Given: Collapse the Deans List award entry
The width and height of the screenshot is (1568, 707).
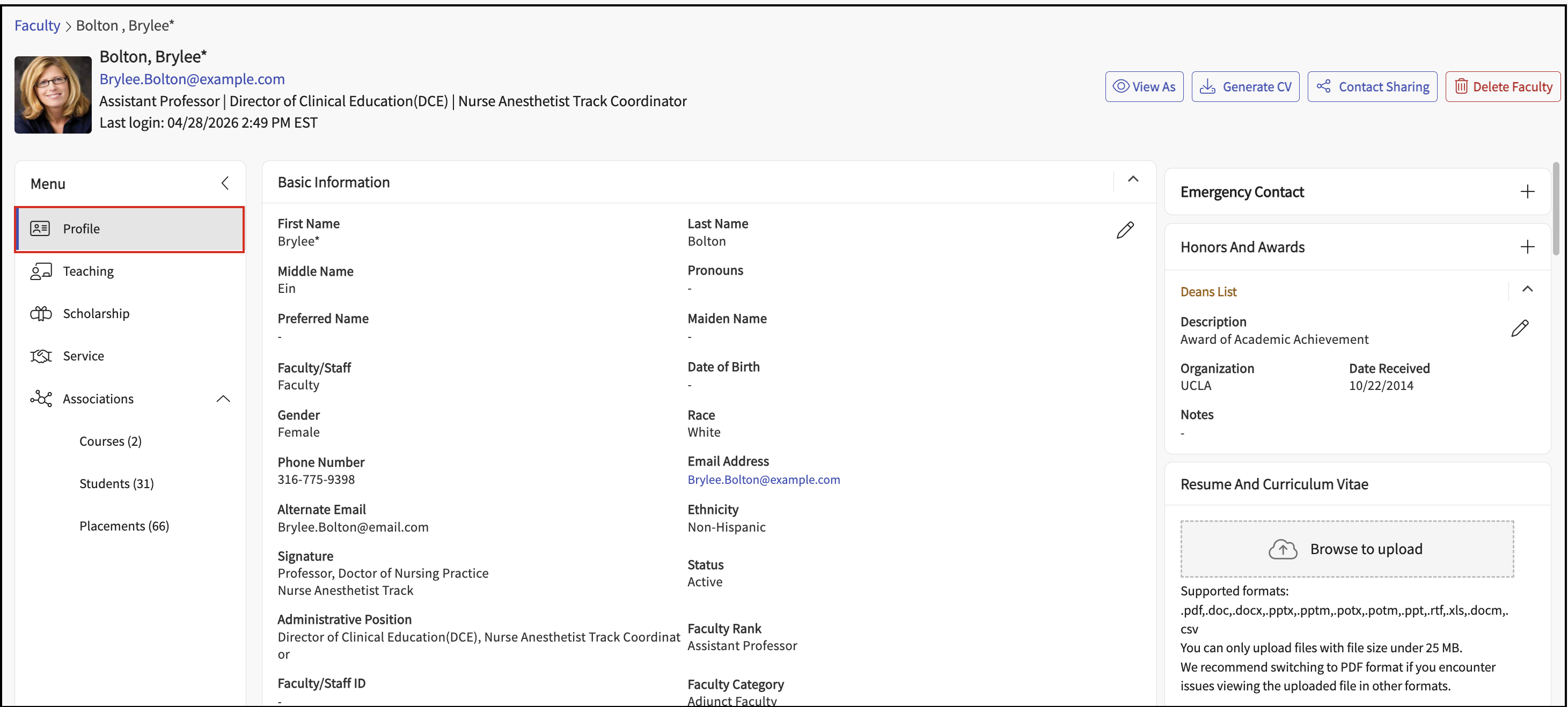Looking at the screenshot, I should [x=1527, y=289].
